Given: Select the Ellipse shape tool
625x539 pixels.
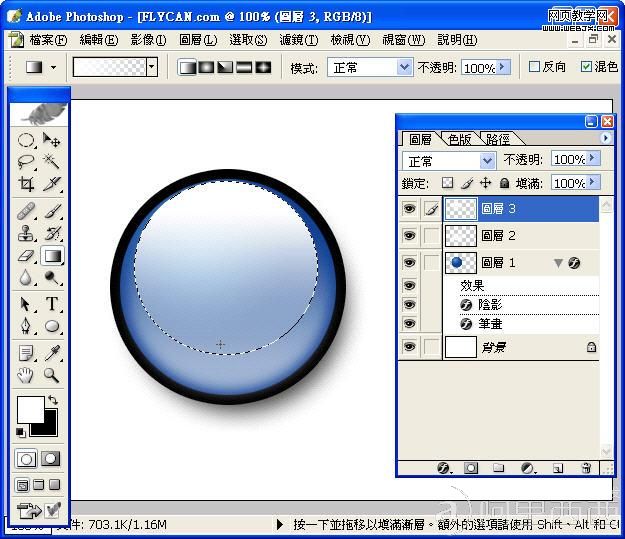Looking at the screenshot, I should coord(52,326).
